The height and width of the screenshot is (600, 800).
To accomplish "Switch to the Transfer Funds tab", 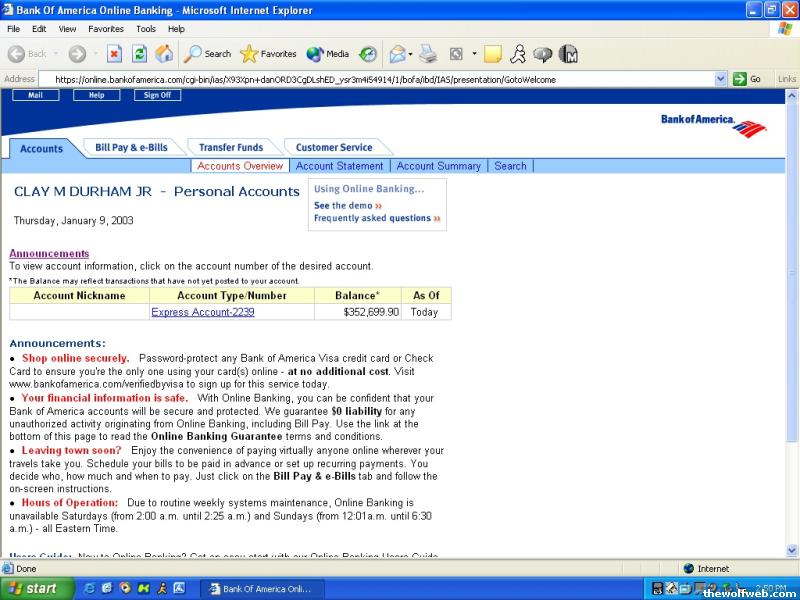I will point(231,147).
